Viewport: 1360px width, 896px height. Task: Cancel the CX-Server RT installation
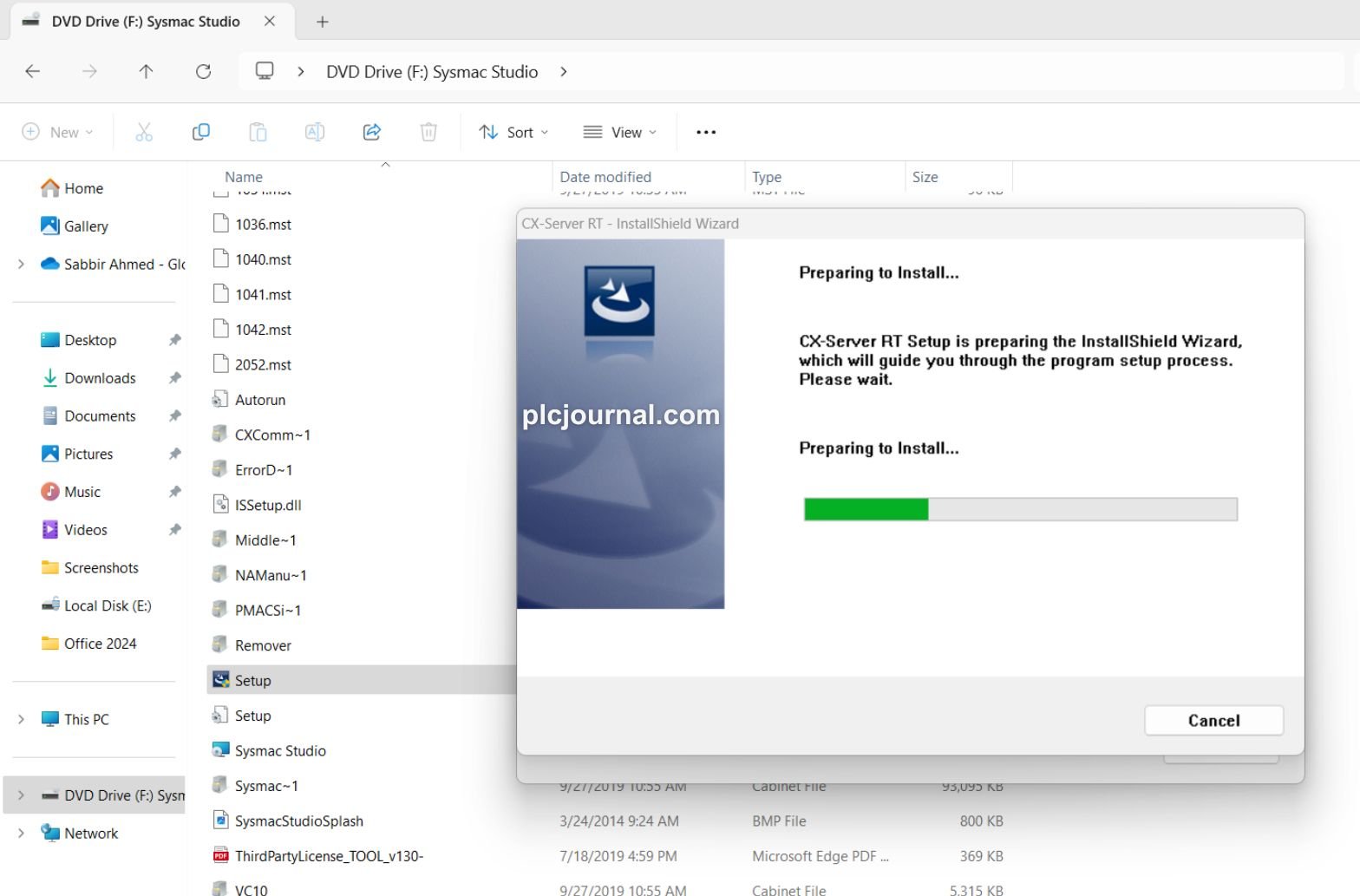1213,720
